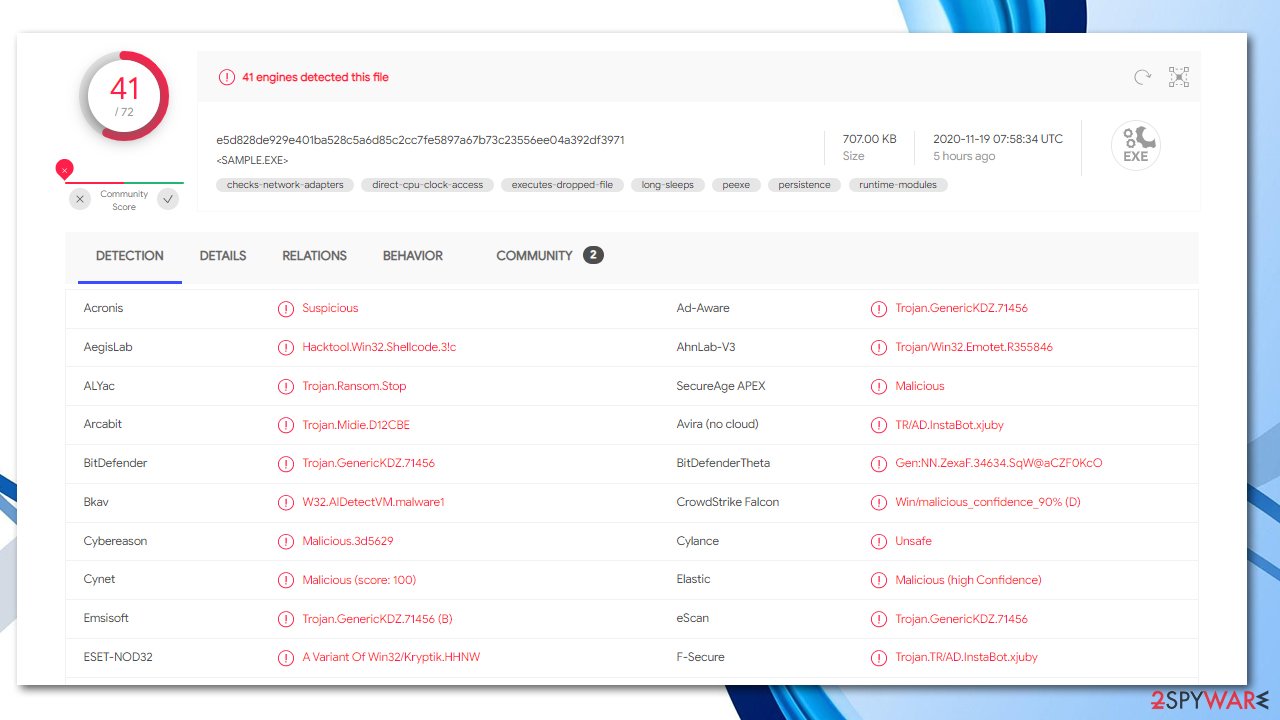Image resolution: width=1280 pixels, height=720 pixels.
Task: Click warning icon in eScan row
Action: (x=879, y=619)
